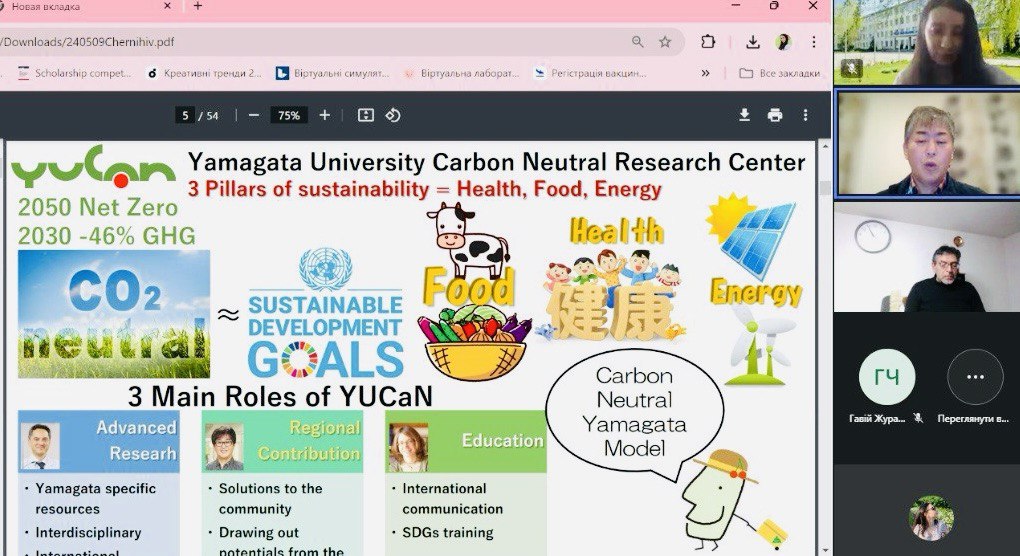Rotate the PDF document counterclockwise

coord(393,116)
